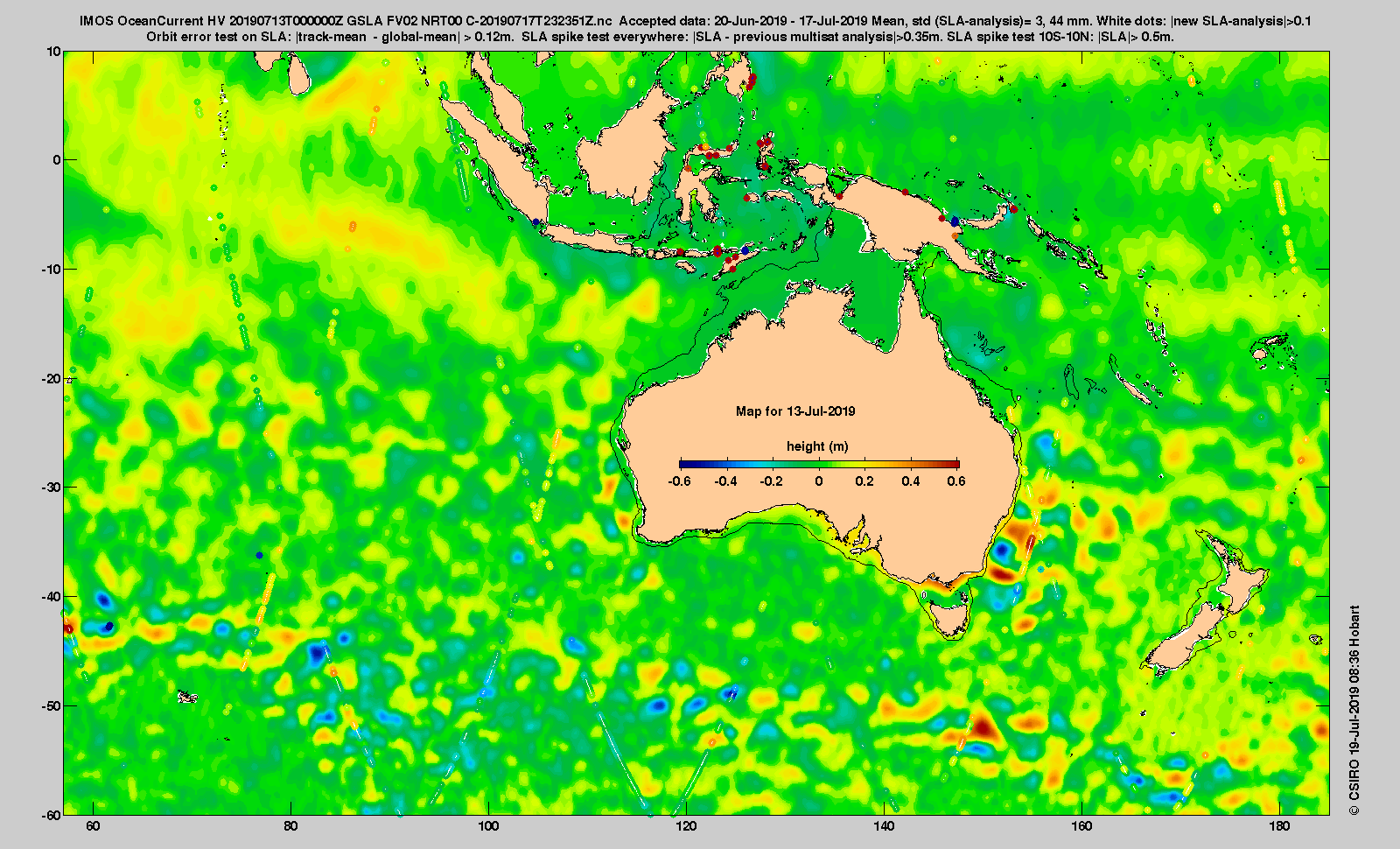
Task: Click the x-axis longitude label 140
Action: [885, 826]
